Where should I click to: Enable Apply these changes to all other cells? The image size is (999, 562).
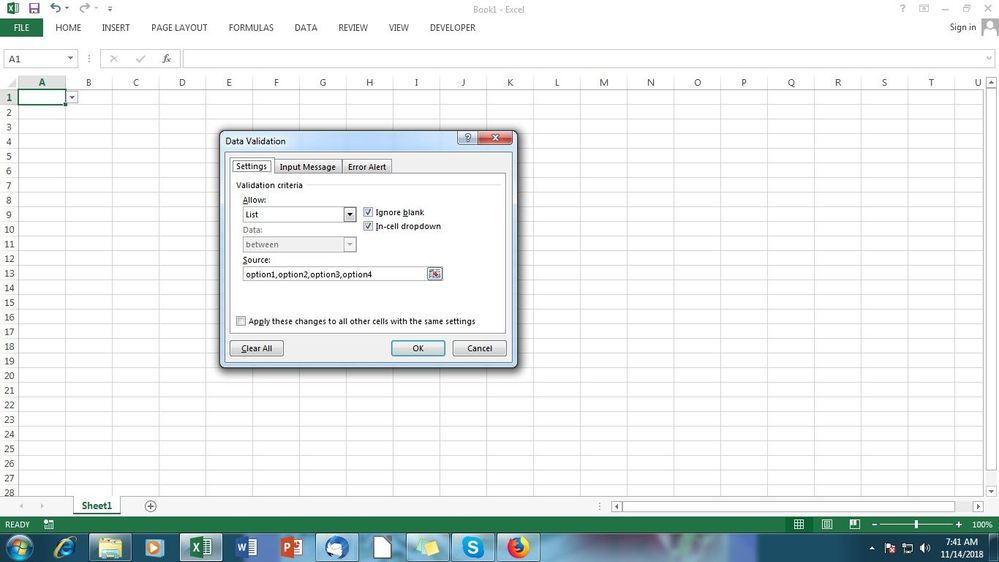click(241, 321)
